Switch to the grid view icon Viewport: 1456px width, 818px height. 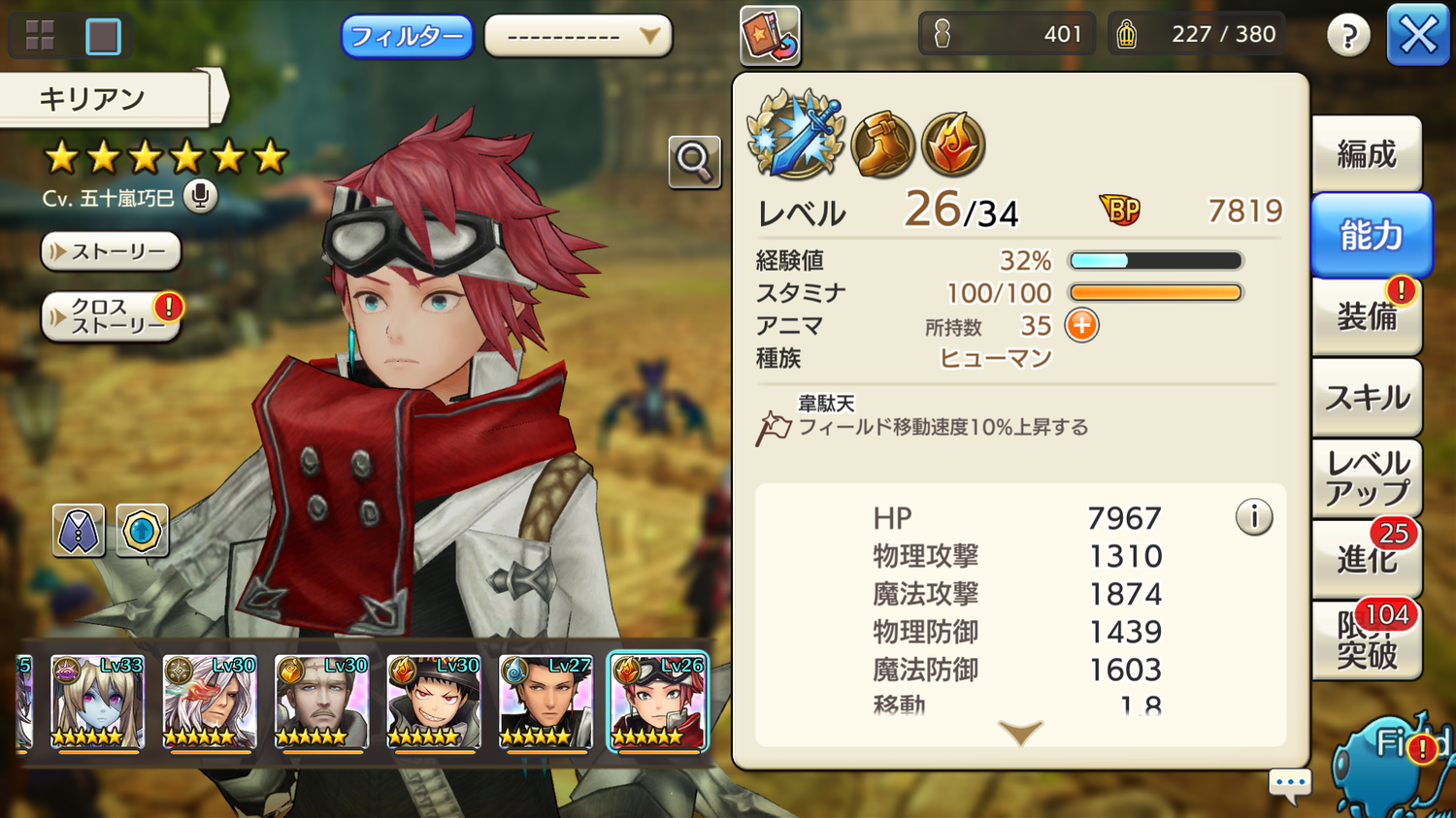[x=40, y=36]
